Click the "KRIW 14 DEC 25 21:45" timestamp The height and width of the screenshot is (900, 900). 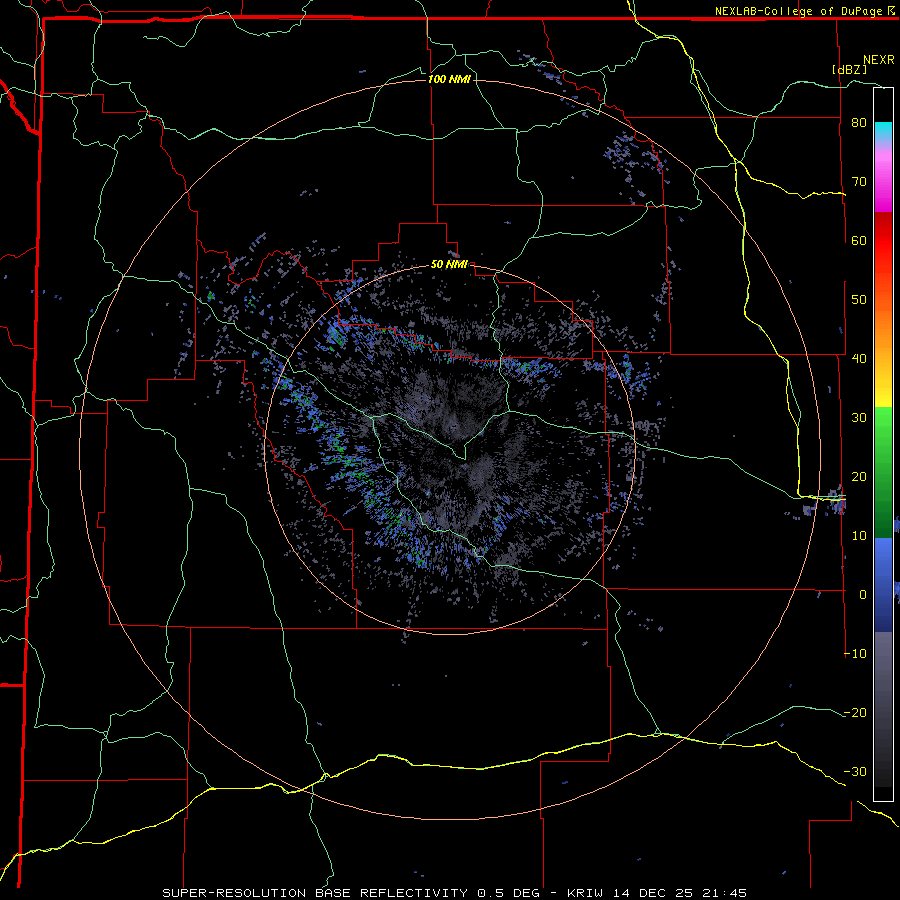657,893
